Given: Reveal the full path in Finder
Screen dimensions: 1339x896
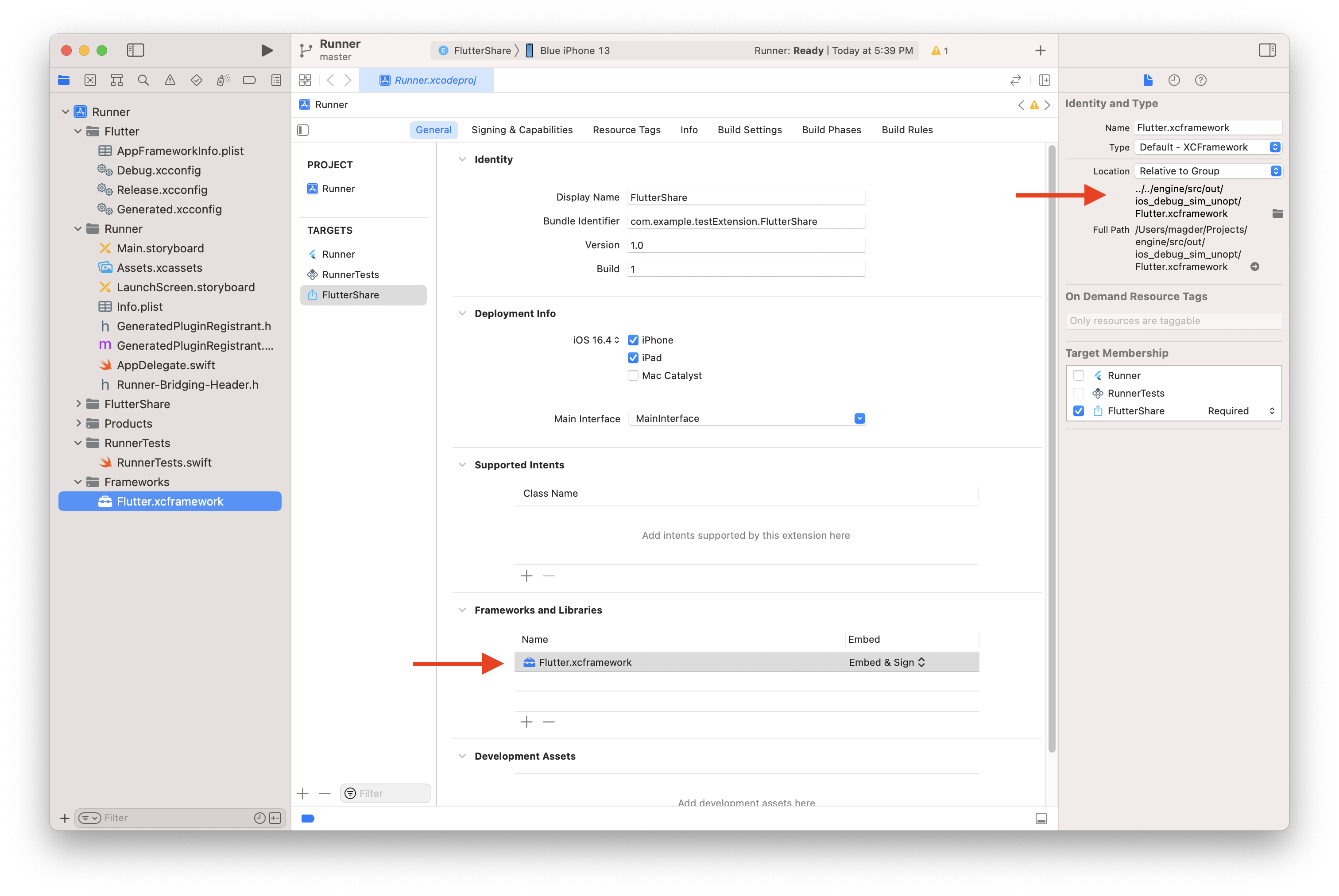Looking at the screenshot, I should (1254, 267).
